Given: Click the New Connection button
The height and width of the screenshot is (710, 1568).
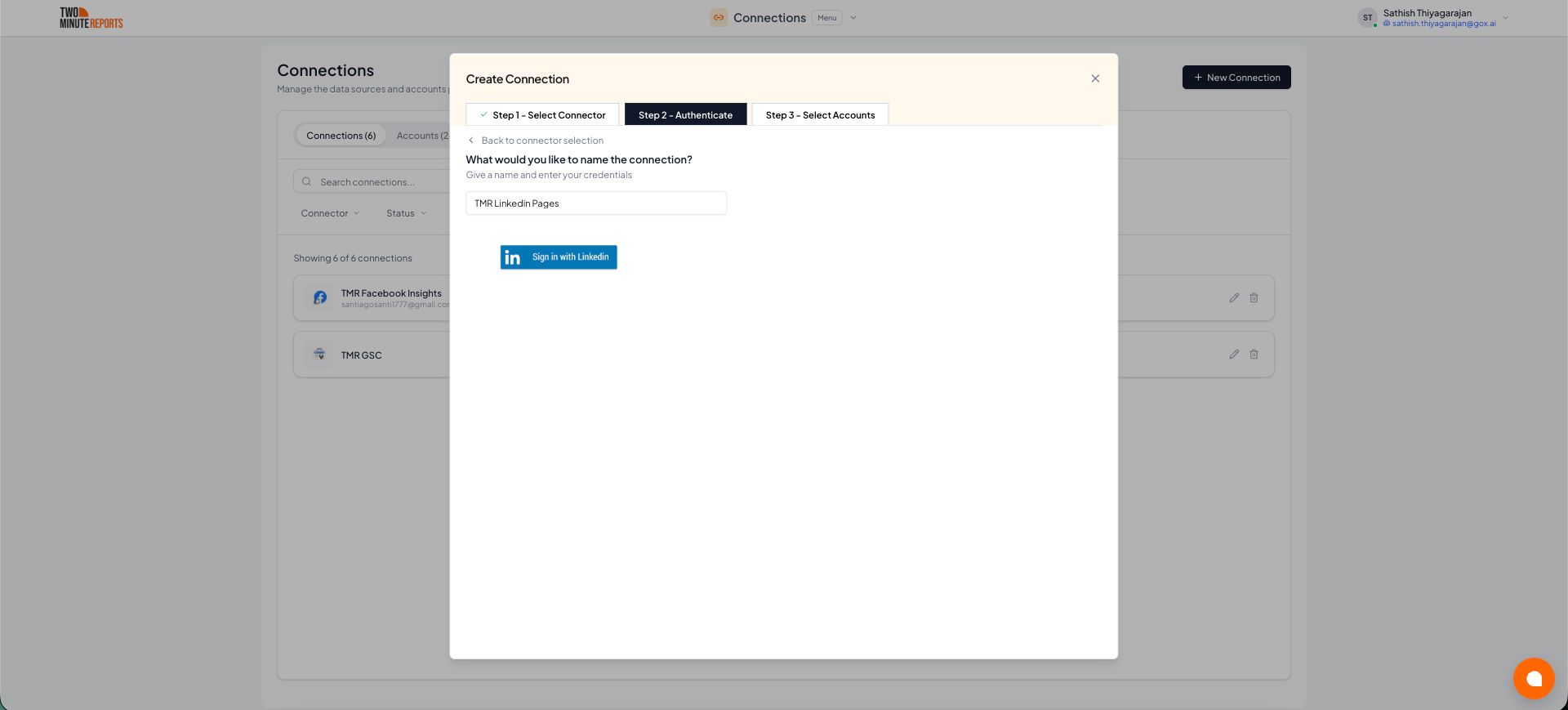Looking at the screenshot, I should coord(1236,78).
